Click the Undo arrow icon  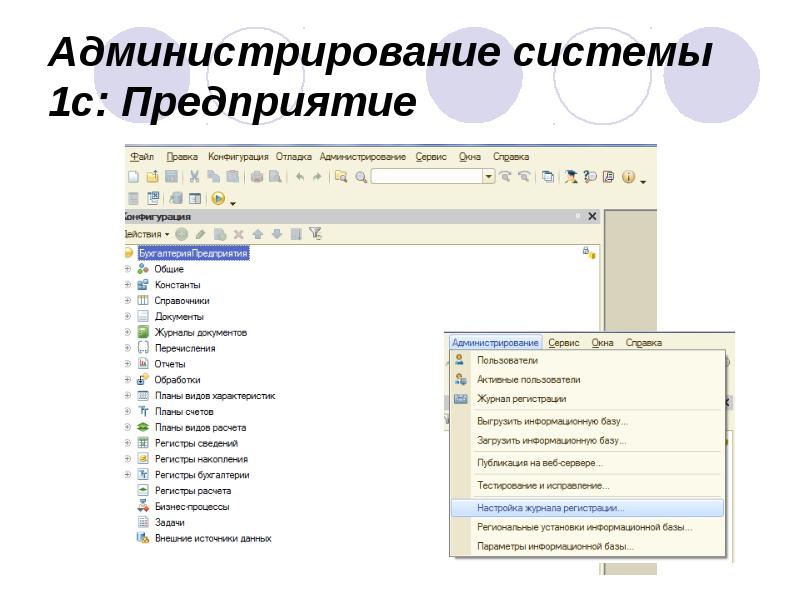tap(300, 177)
